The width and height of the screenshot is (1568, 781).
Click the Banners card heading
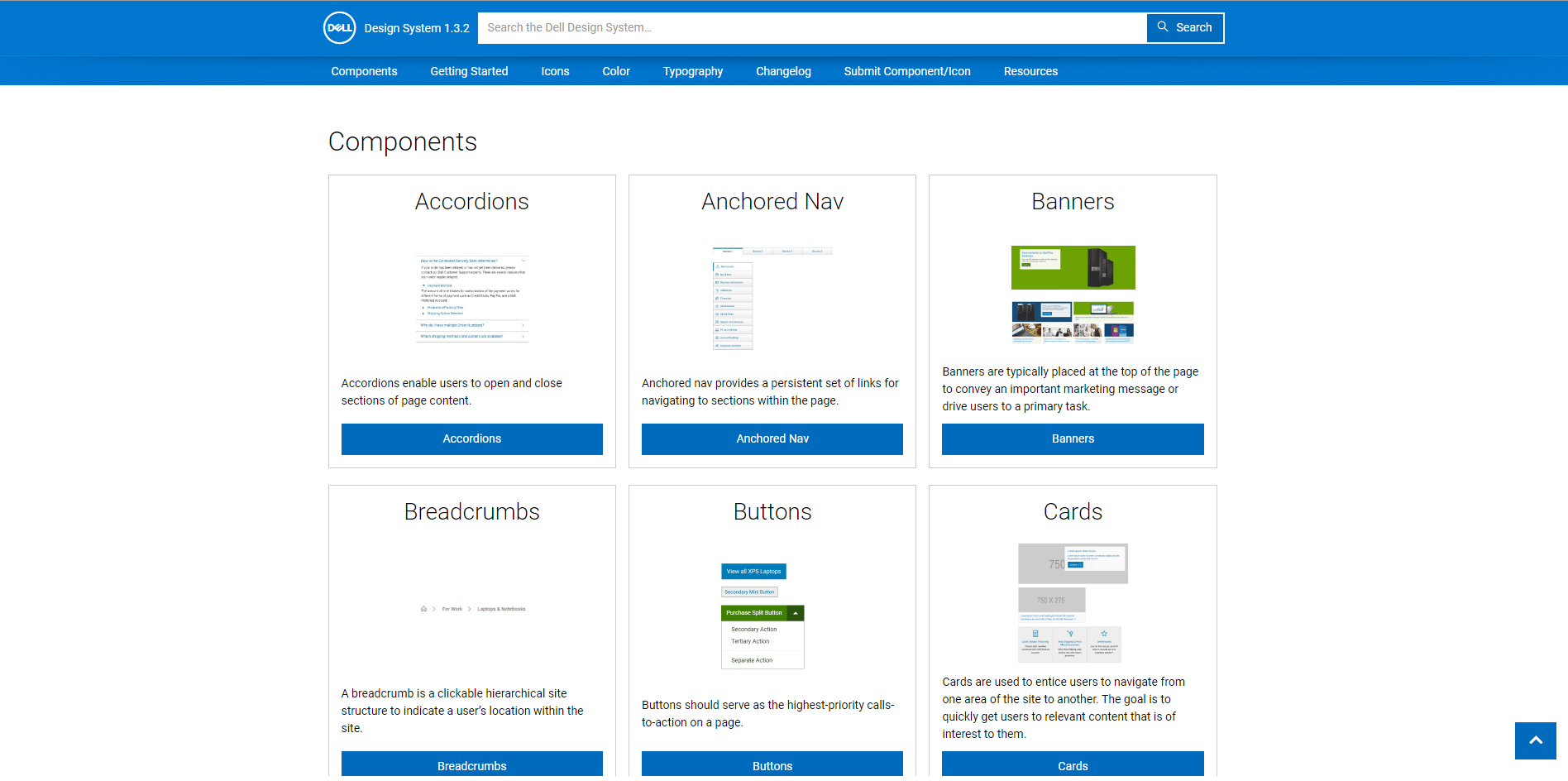click(x=1073, y=201)
